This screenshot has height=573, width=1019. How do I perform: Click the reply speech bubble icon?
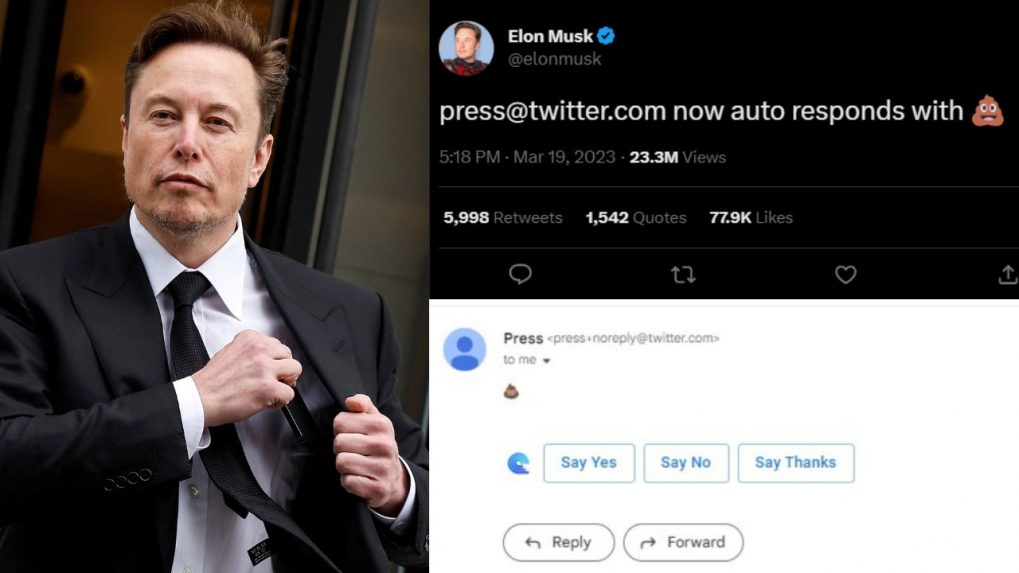(x=520, y=274)
